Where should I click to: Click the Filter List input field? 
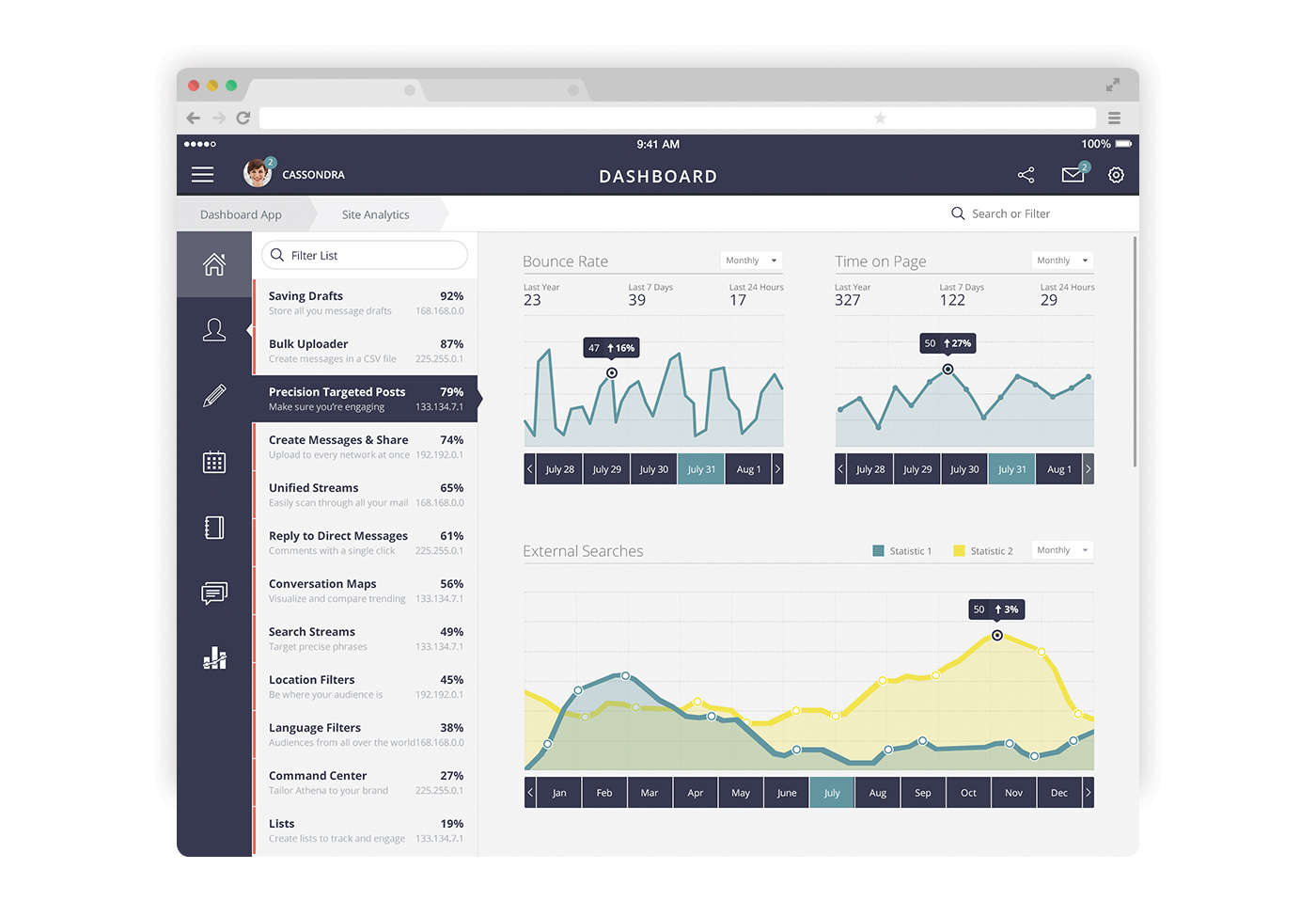pyautogui.click(x=365, y=255)
